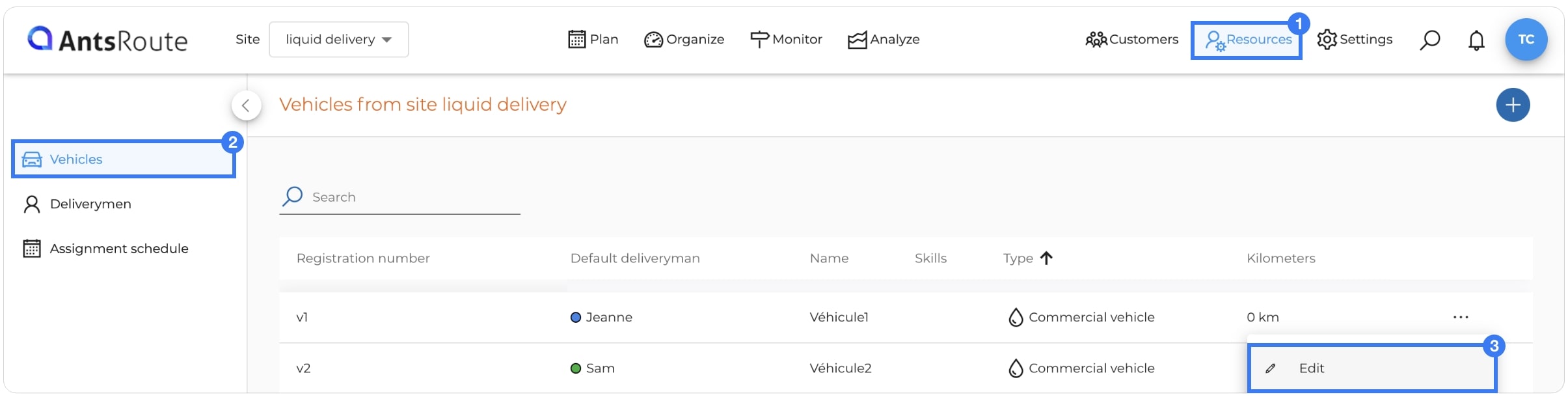The width and height of the screenshot is (1568, 399).
Task: Open the Plan menu
Action: (x=593, y=40)
